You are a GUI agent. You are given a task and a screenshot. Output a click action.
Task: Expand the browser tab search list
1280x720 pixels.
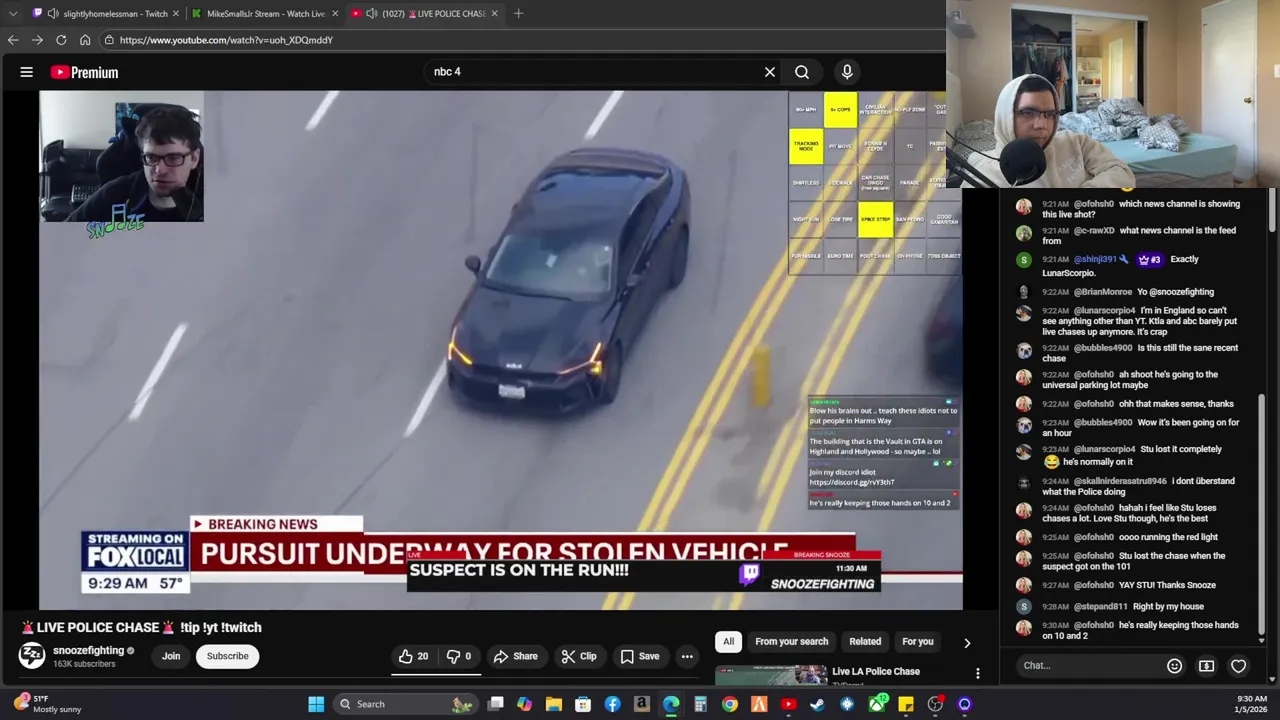click(12, 13)
